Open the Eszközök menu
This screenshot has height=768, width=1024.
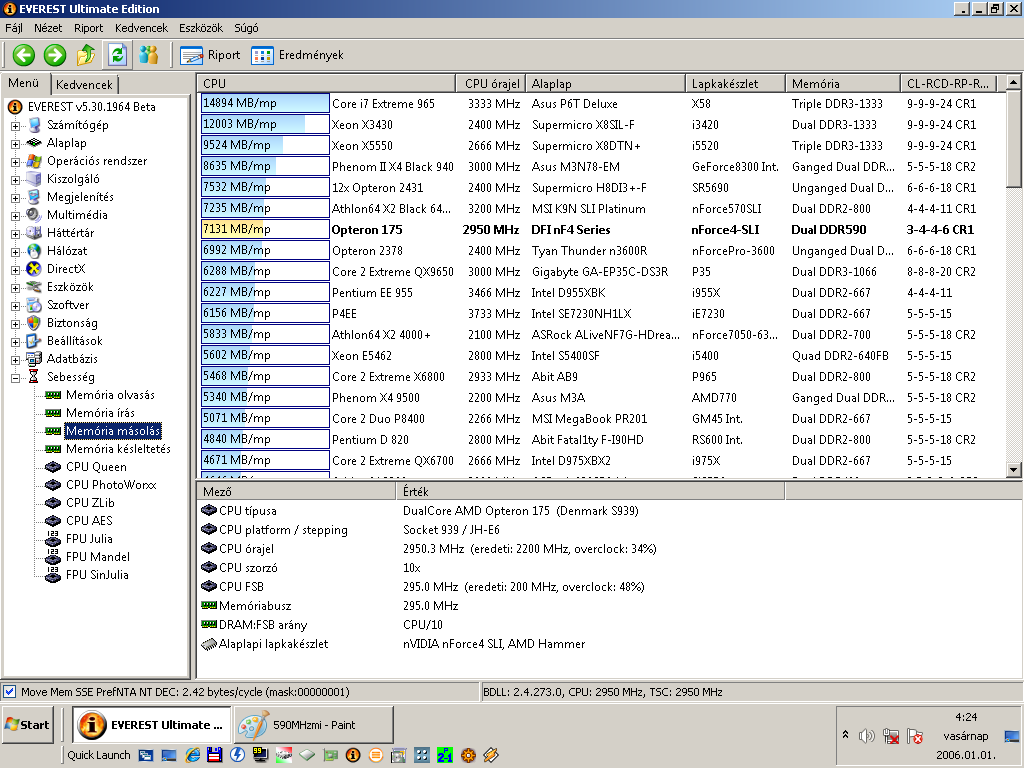[200, 28]
